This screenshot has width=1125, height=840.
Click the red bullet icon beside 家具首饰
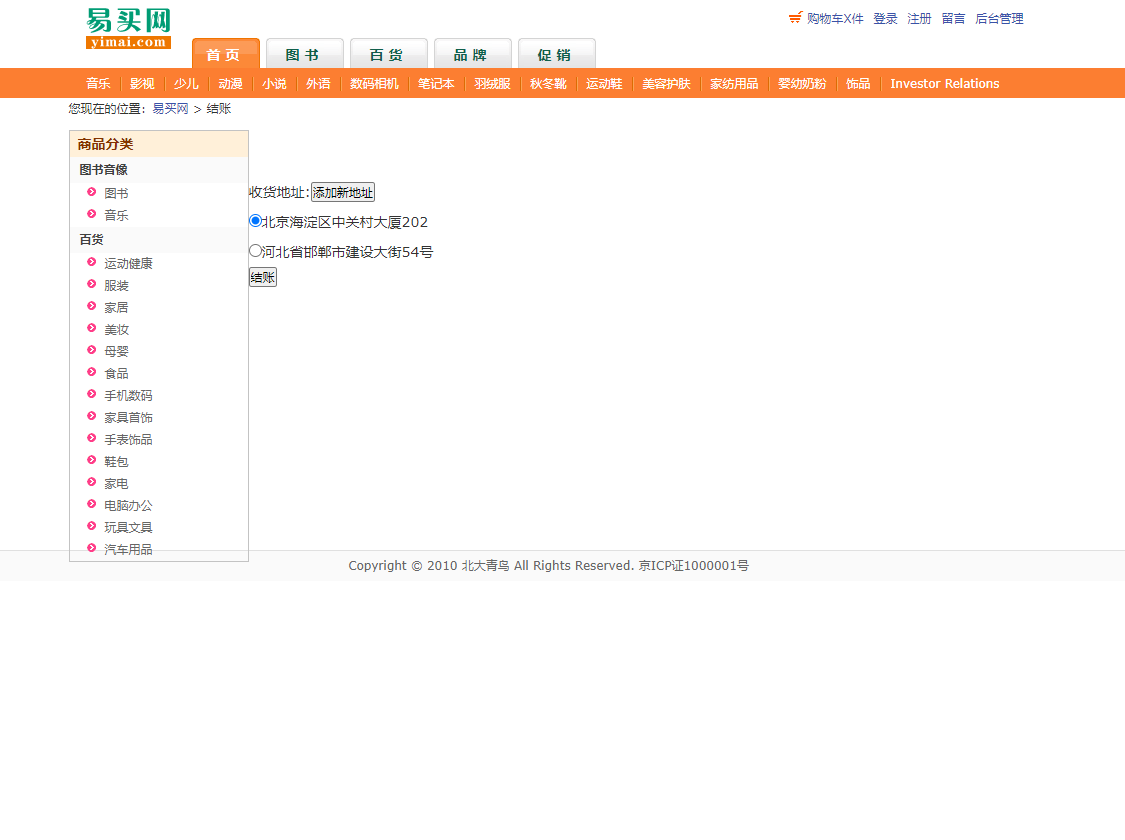91,416
